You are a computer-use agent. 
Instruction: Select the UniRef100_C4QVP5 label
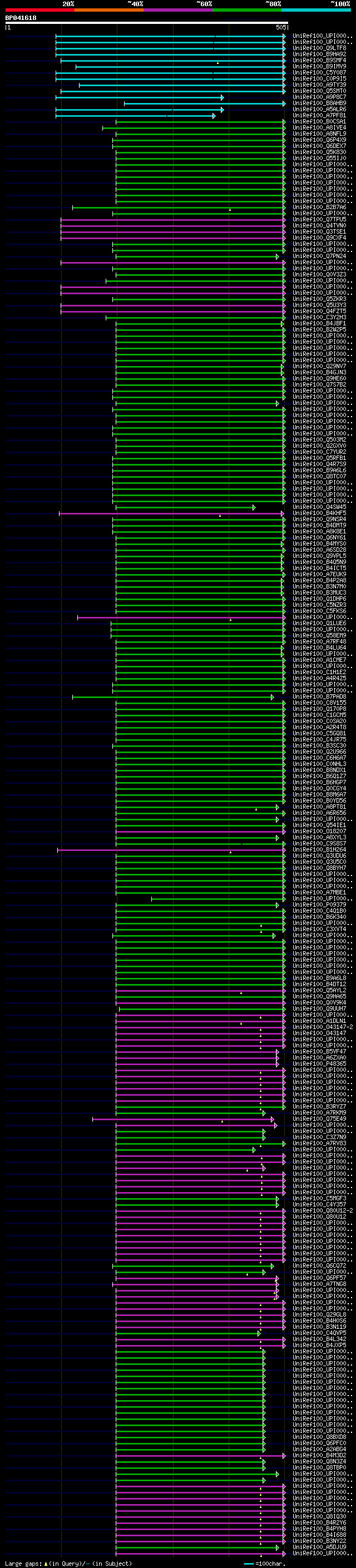(319, 1332)
